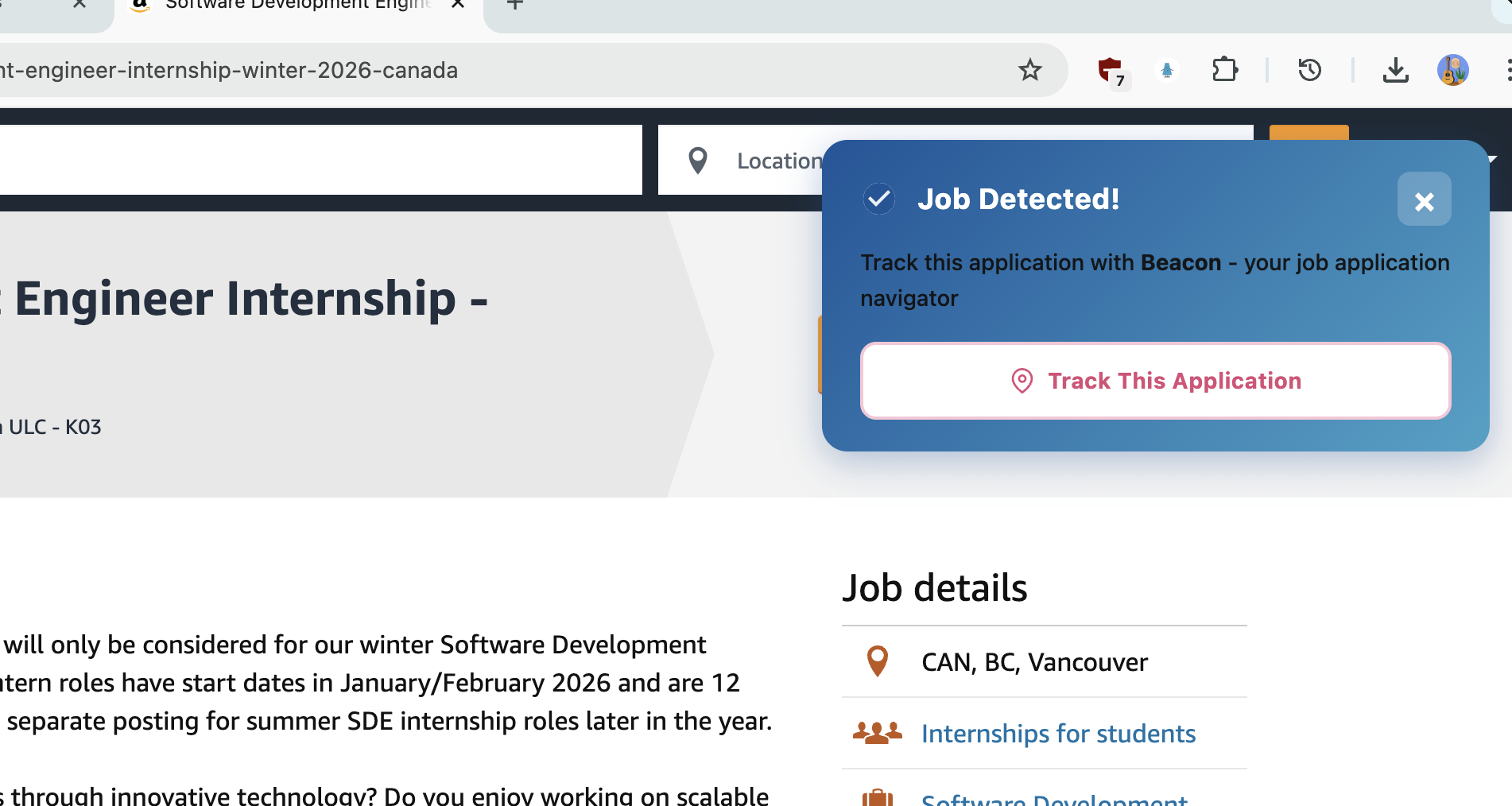Bookmark this page with the star icon
Viewport: 1512px width, 806px height.
(1029, 70)
